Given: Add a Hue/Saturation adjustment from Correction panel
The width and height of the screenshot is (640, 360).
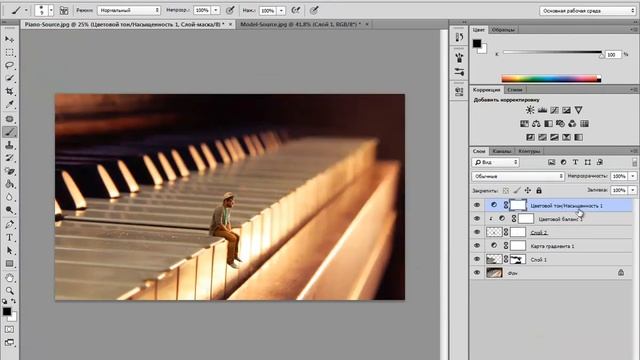Looking at the screenshot, I should click(524, 124).
